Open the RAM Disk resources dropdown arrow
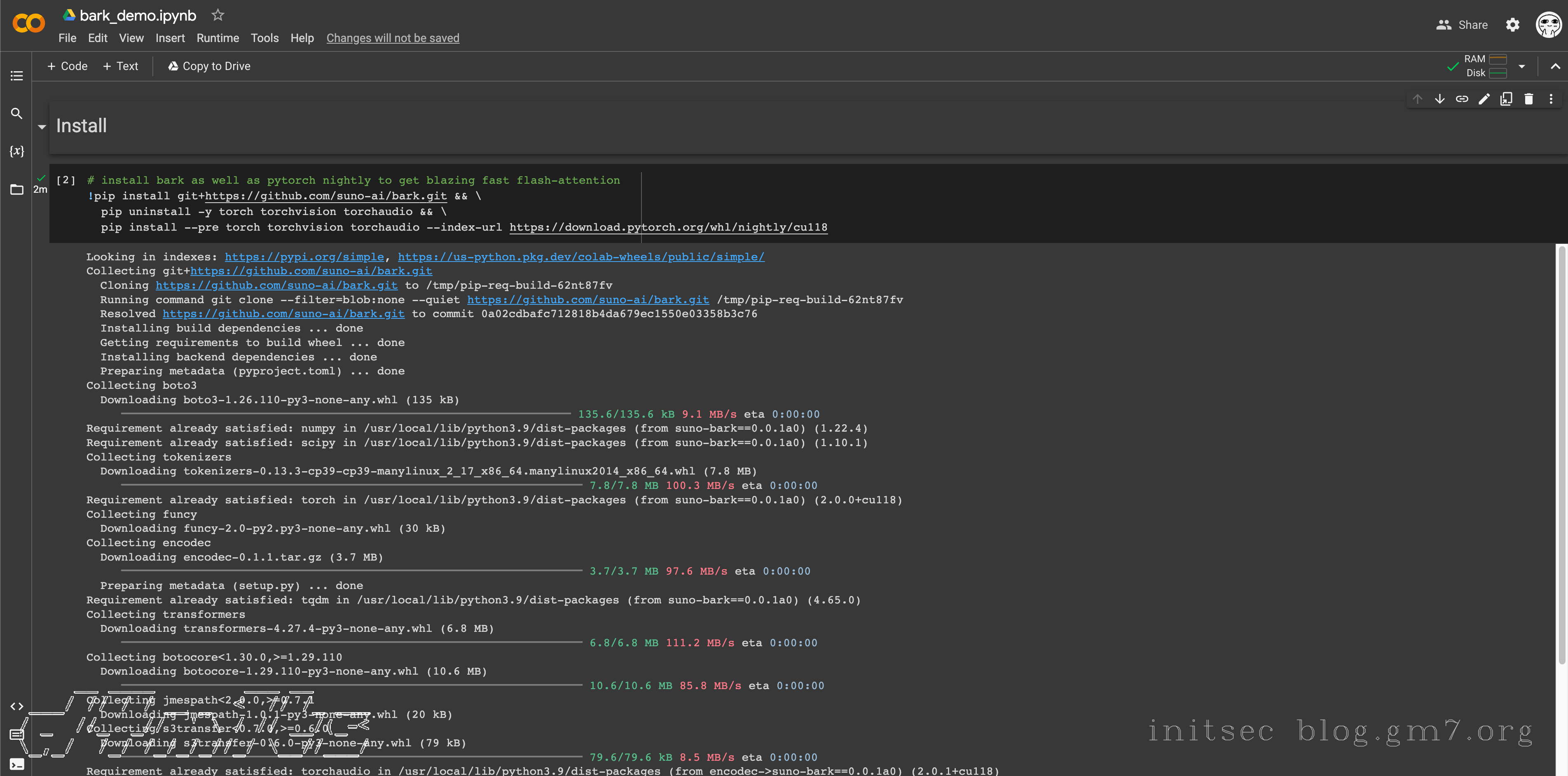This screenshot has width=1568, height=776. pyautogui.click(x=1521, y=66)
